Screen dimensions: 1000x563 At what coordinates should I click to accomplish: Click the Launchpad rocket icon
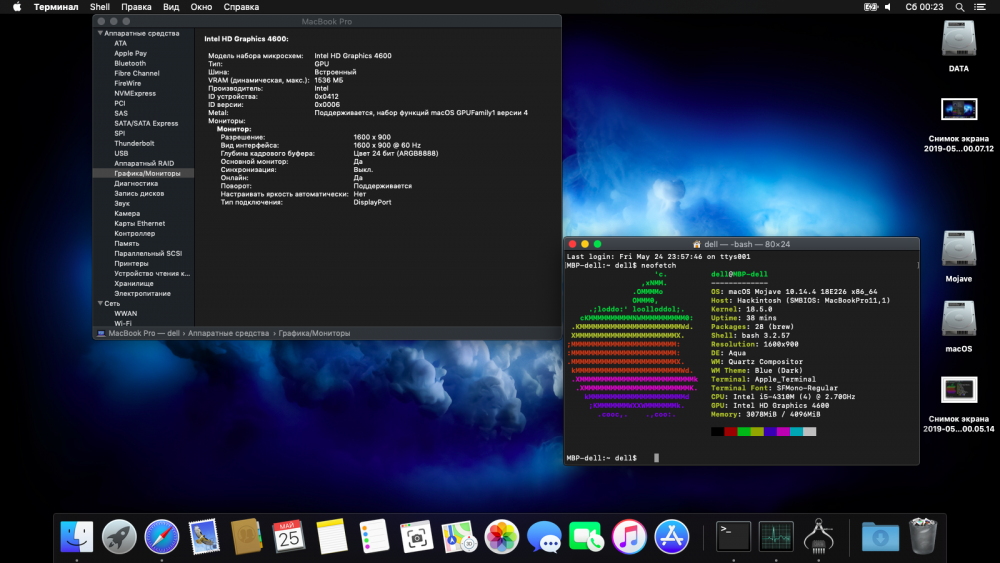(x=119, y=537)
